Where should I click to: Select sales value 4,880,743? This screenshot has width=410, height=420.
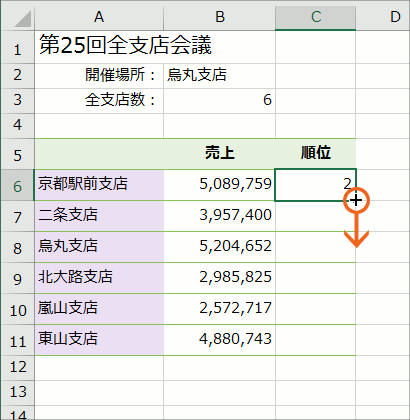coord(220,340)
